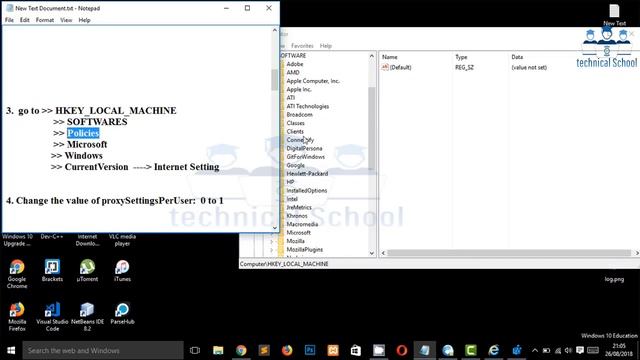Open File Explorer from the taskbar
640x360 pixels.
coord(218,350)
